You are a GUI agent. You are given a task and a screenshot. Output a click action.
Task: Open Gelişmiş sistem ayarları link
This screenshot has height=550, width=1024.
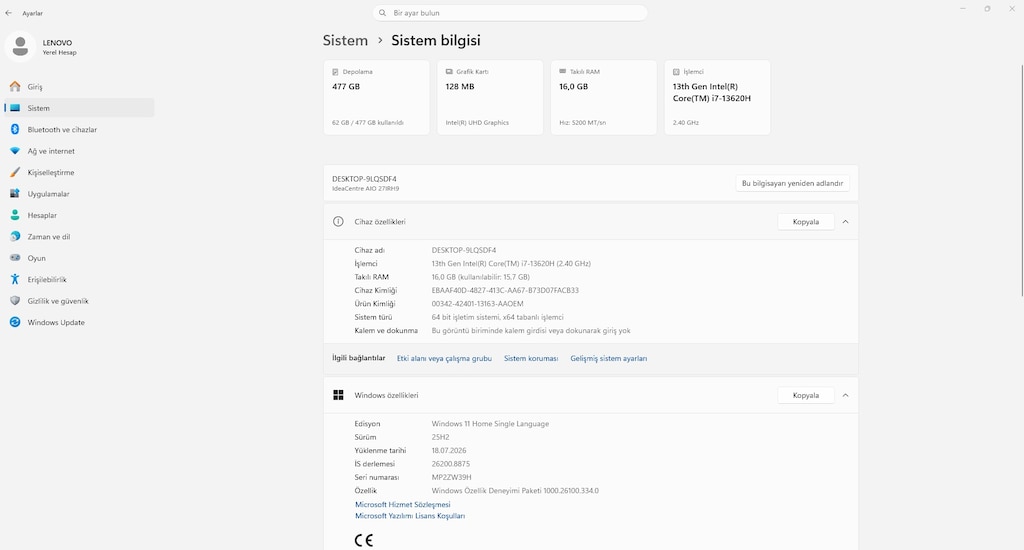pos(609,359)
